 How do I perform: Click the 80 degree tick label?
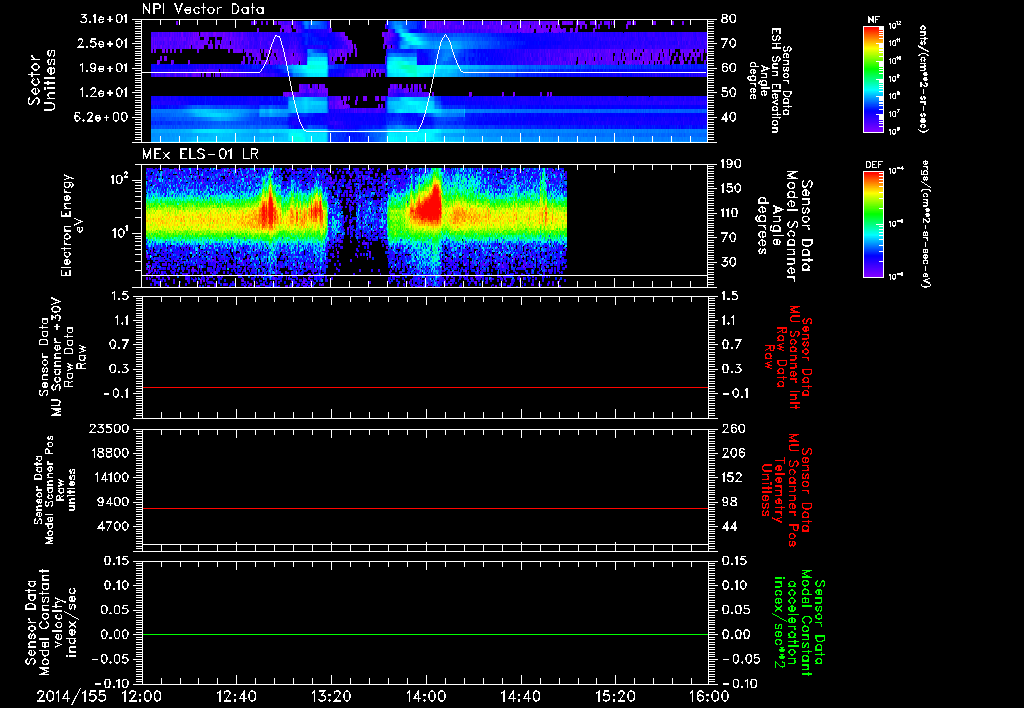[729, 19]
